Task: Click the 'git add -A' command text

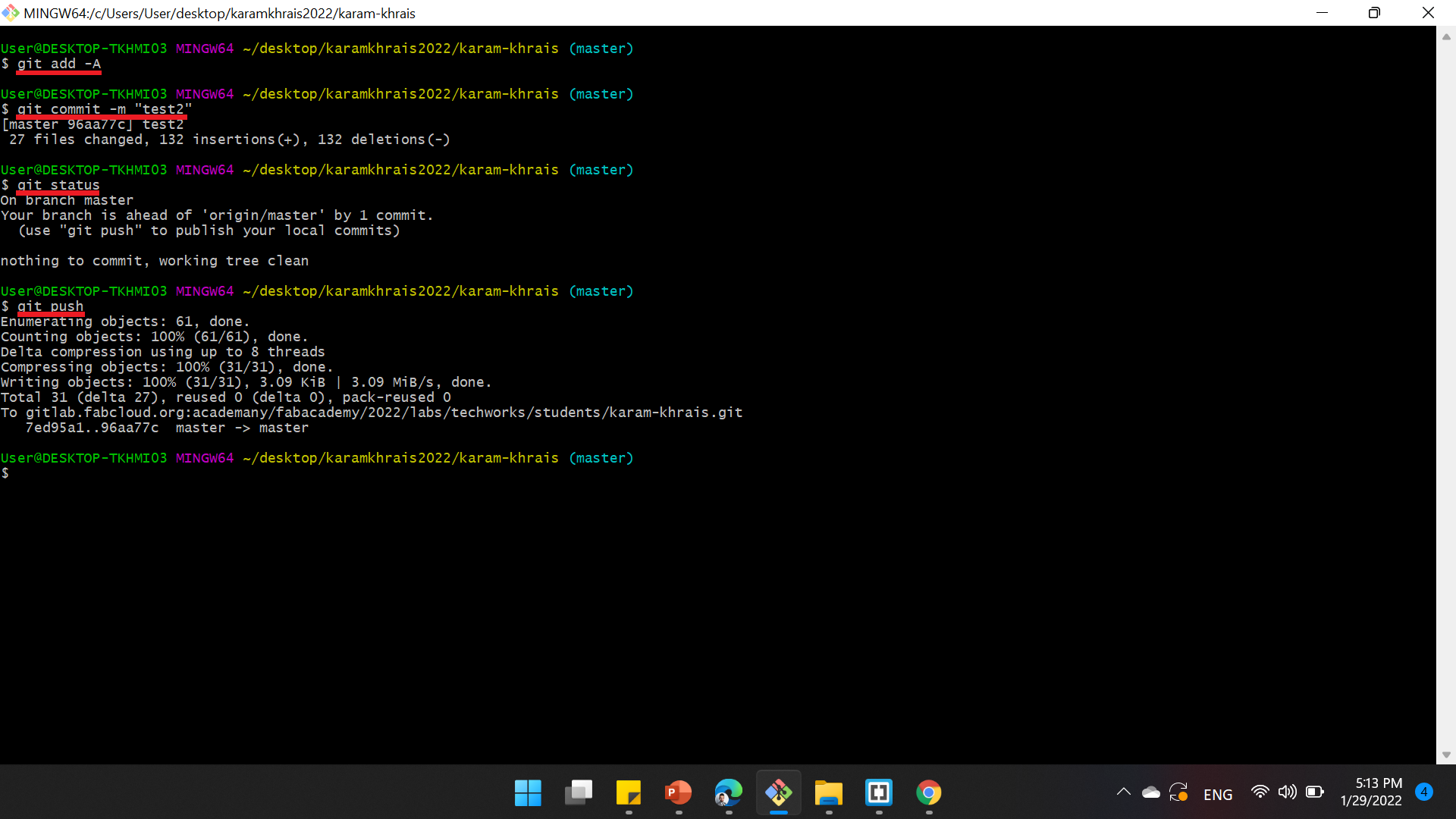Action: [x=59, y=64]
